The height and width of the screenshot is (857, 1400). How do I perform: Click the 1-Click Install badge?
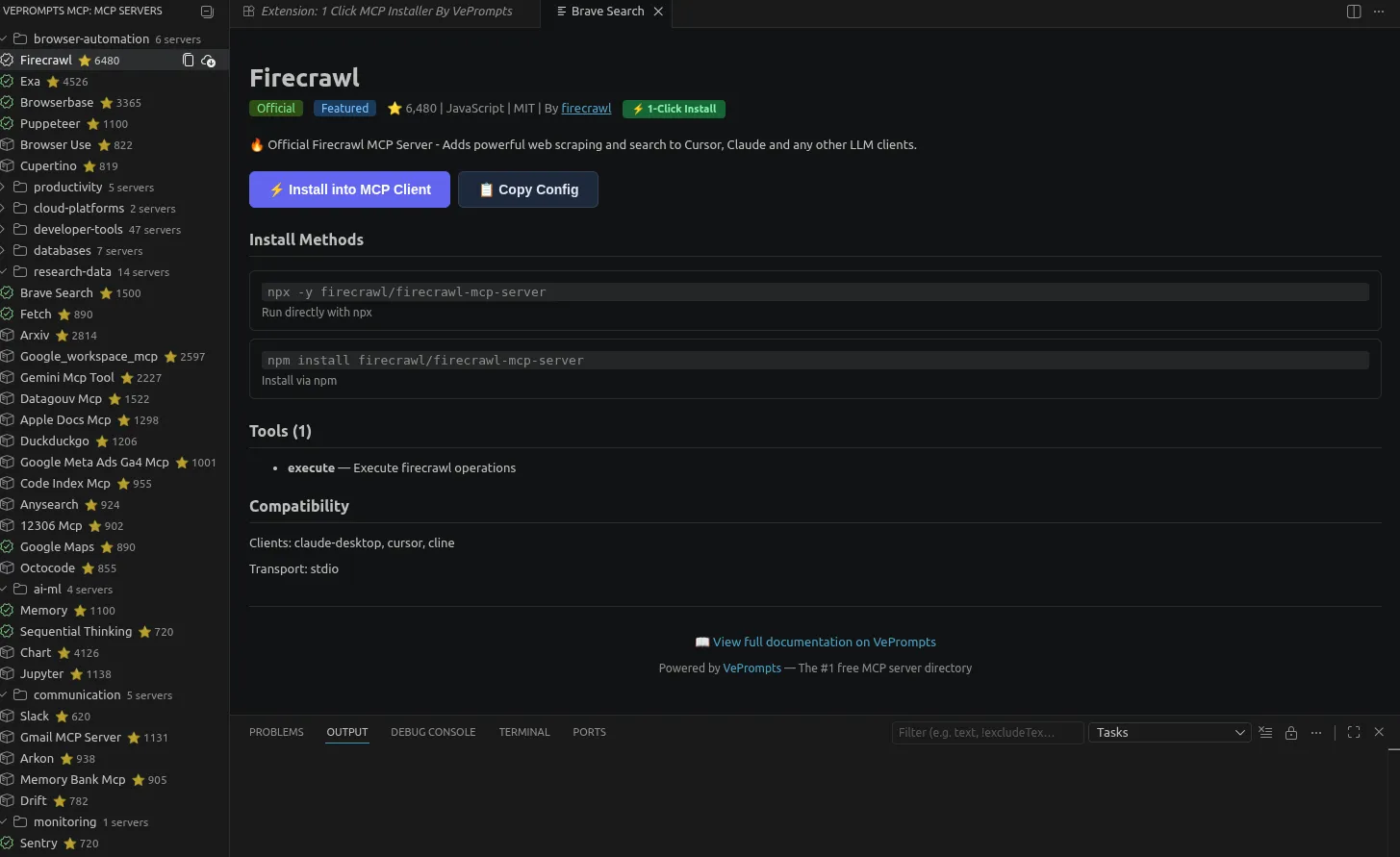(674, 109)
